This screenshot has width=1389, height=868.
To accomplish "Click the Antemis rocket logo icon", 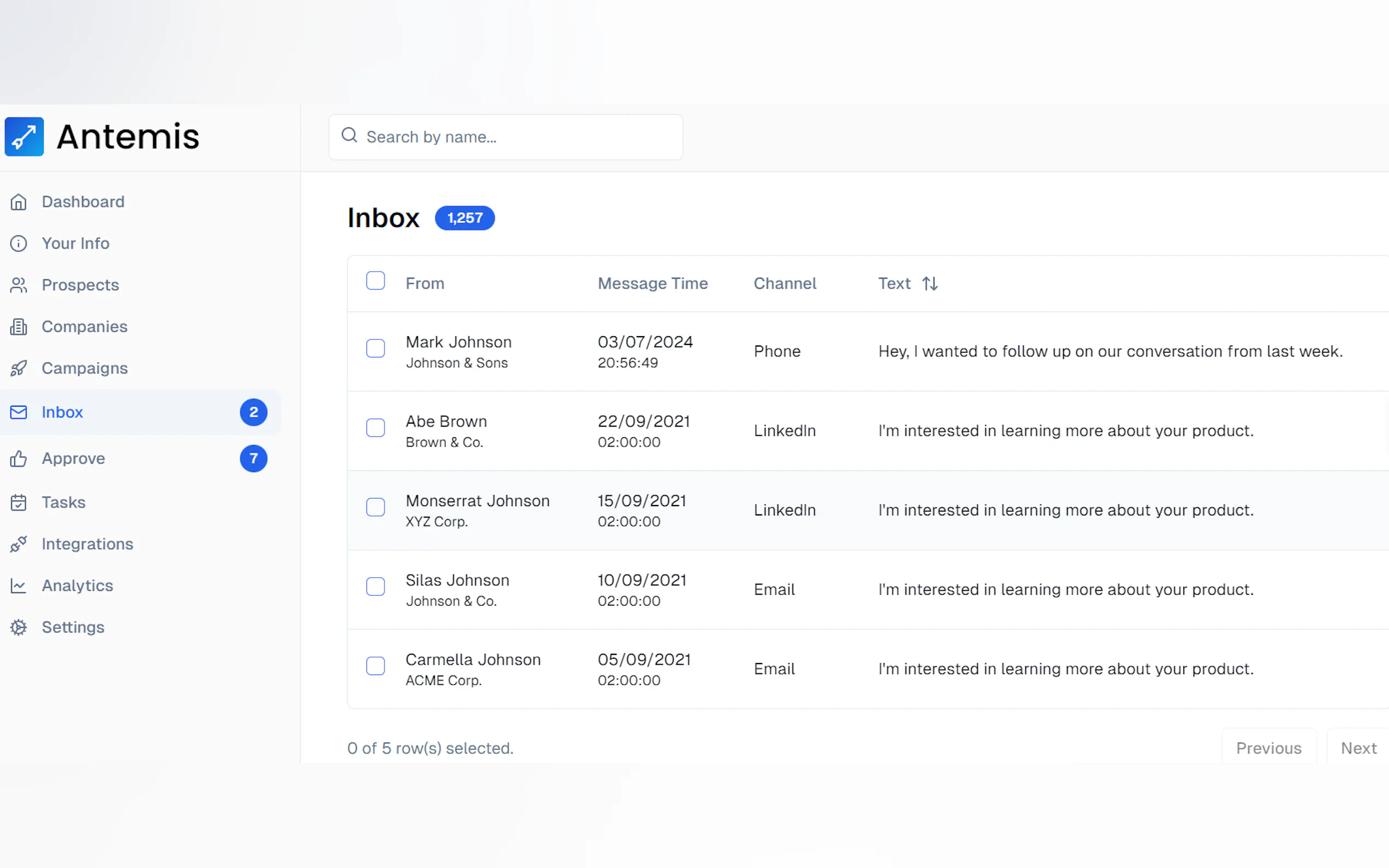I will tap(24, 137).
